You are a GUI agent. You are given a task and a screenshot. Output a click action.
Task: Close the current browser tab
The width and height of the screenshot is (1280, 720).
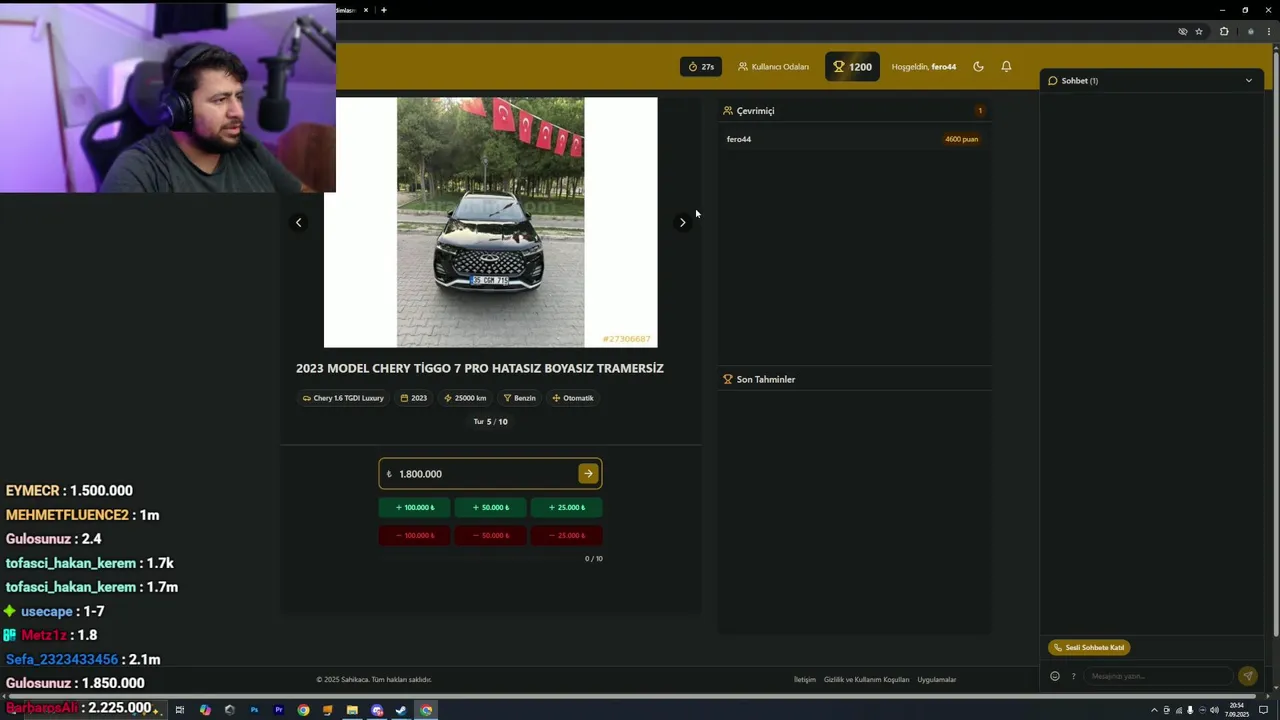(x=365, y=10)
